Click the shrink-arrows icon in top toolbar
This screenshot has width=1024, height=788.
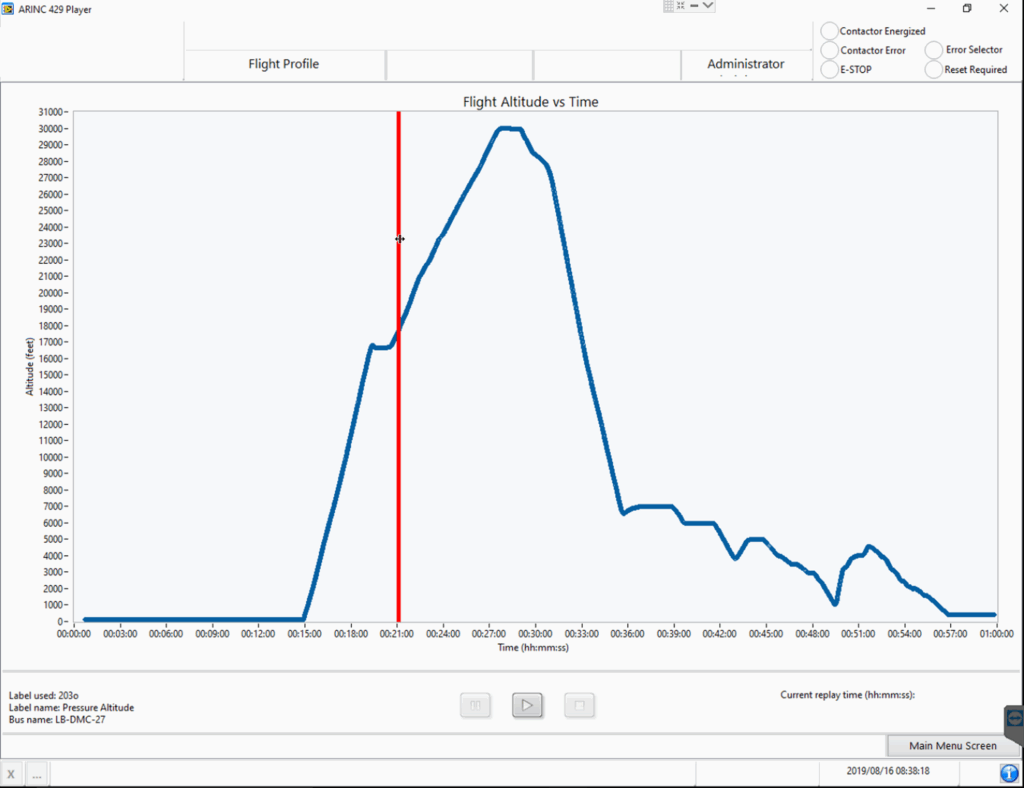[681, 6]
